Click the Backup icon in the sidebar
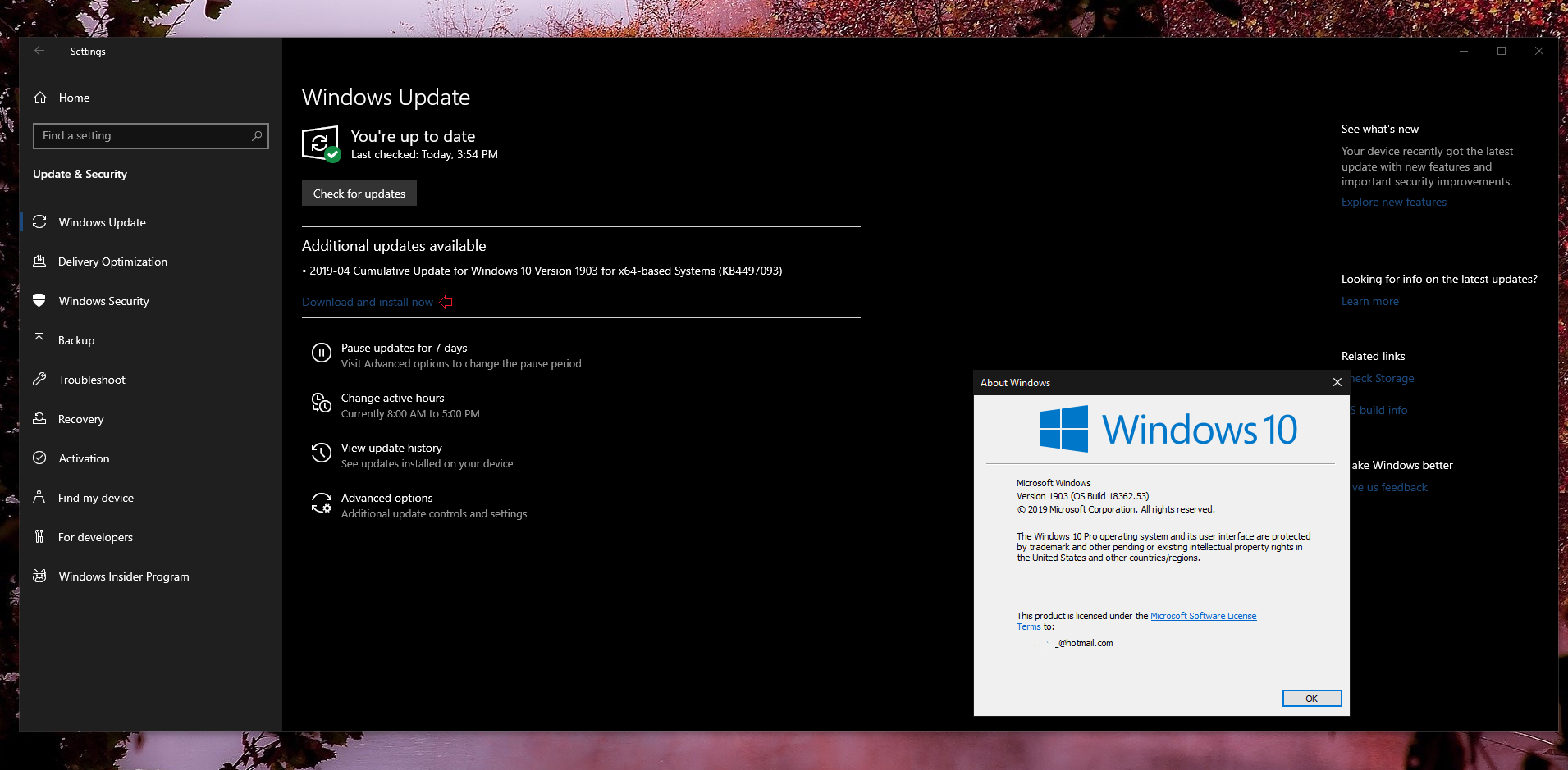This screenshot has height=770, width=1568. pos(40,339)
